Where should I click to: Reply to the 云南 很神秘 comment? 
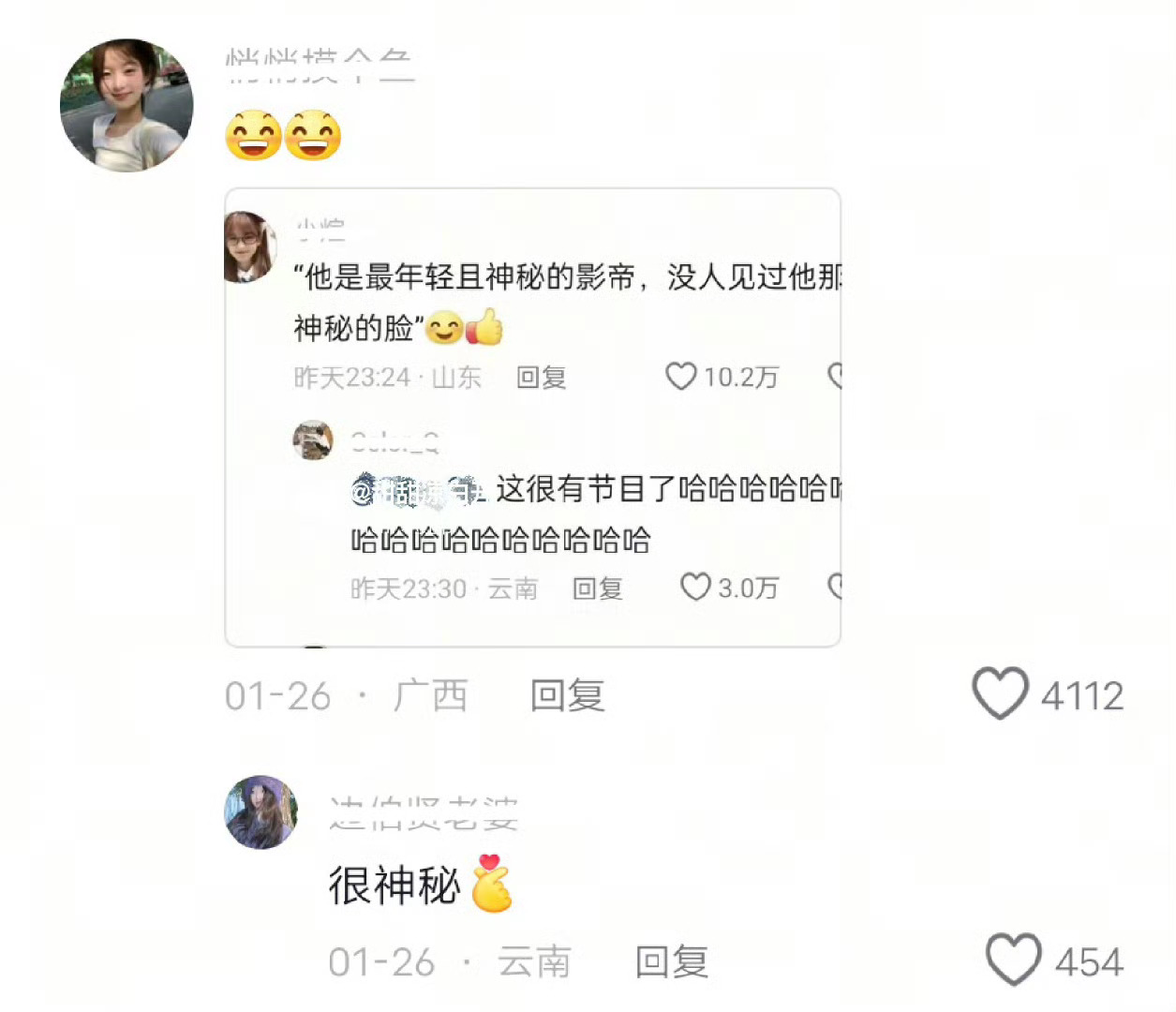tap(672, 962)
